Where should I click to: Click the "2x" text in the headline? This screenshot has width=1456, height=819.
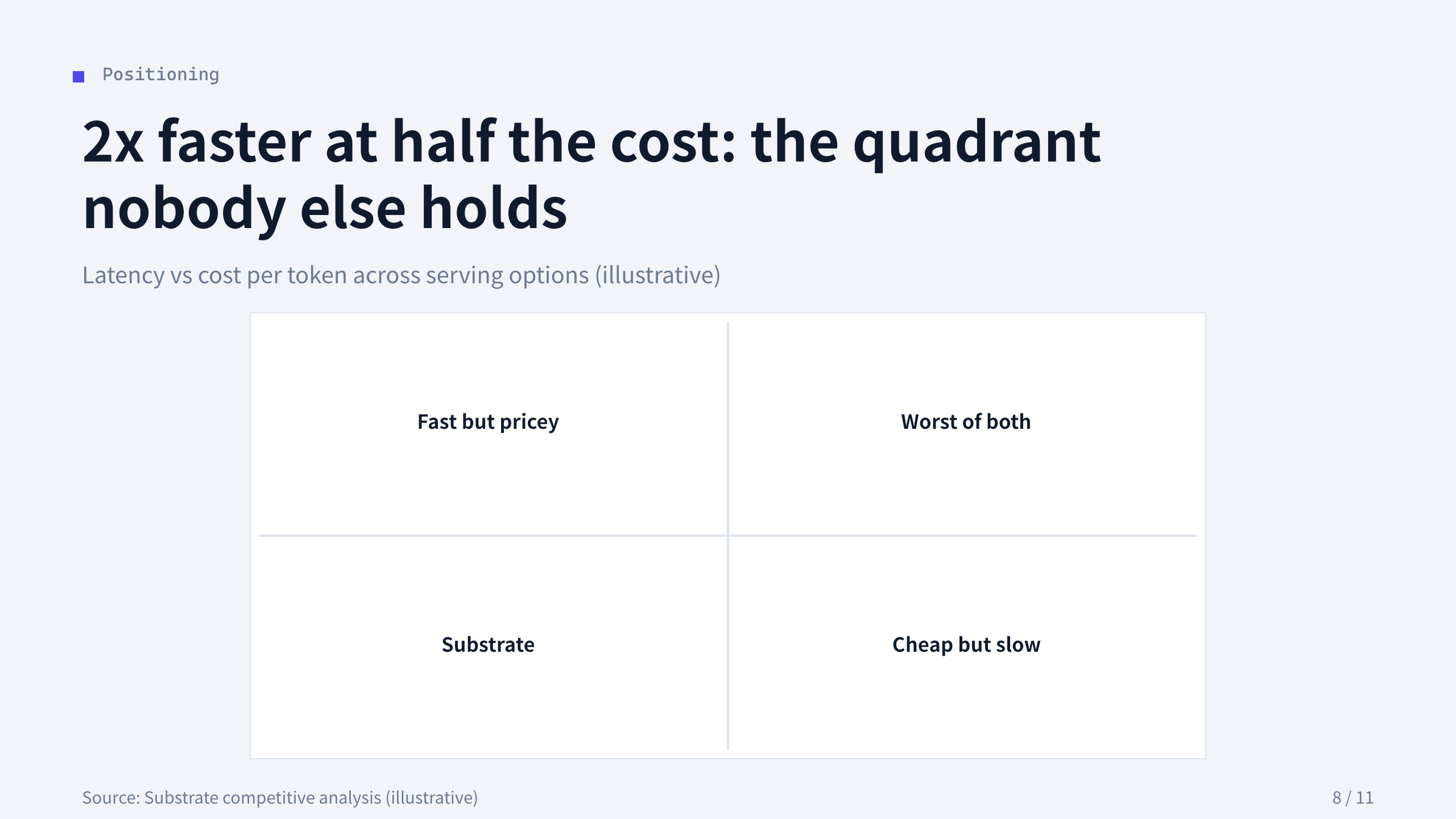(113, 142)
